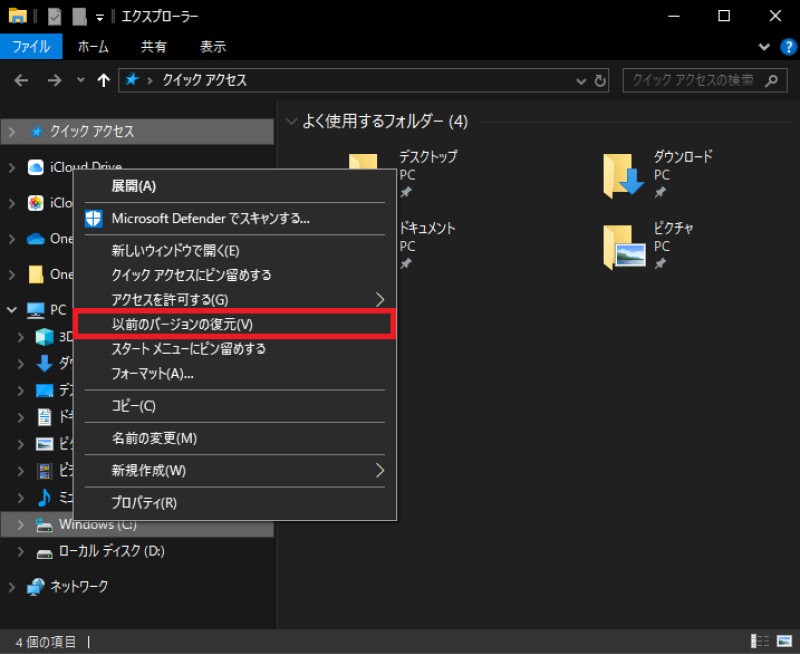This screenshot has width=800, height=654.
Task: Open the 新規作成(W) submenu
Action: coord(235,470)
